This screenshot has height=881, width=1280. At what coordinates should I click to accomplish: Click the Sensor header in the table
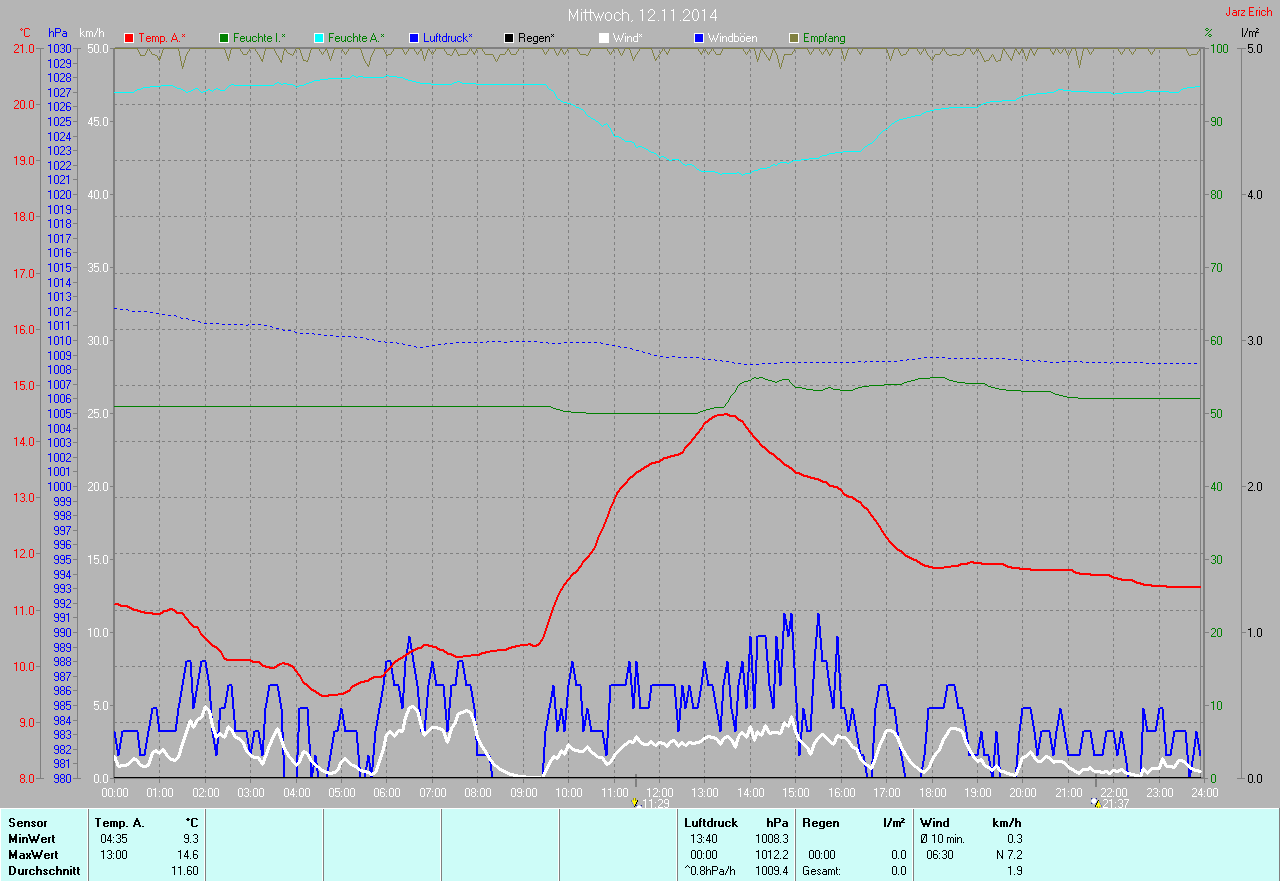27,823
